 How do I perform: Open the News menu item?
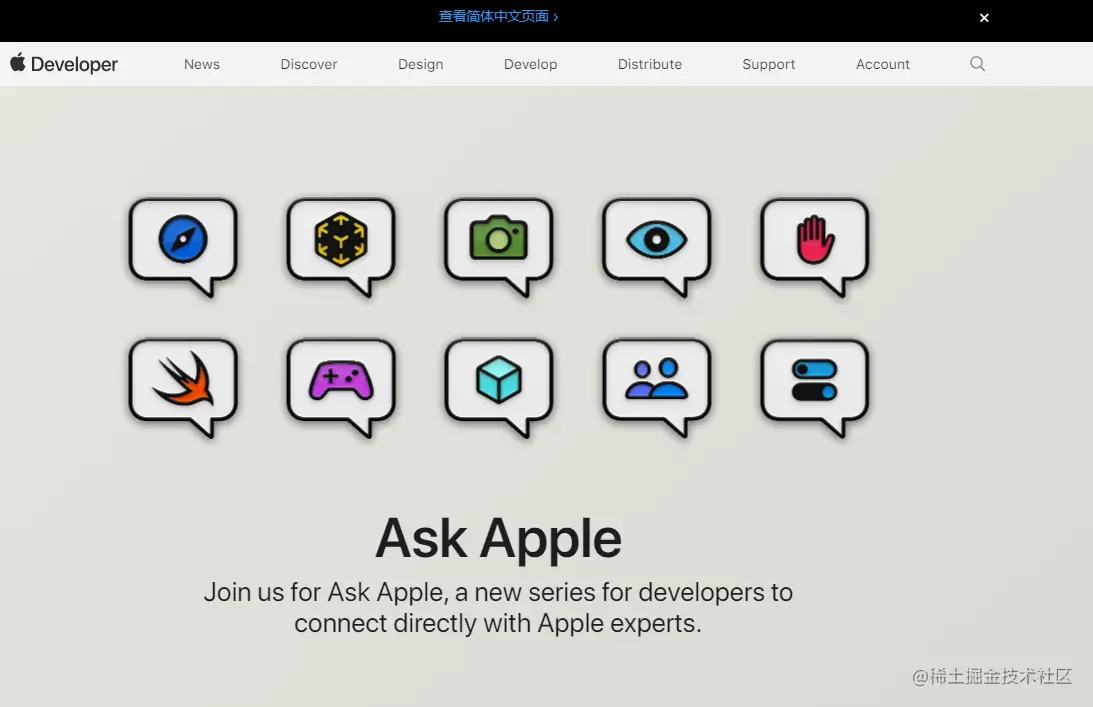tap(201, 64)
